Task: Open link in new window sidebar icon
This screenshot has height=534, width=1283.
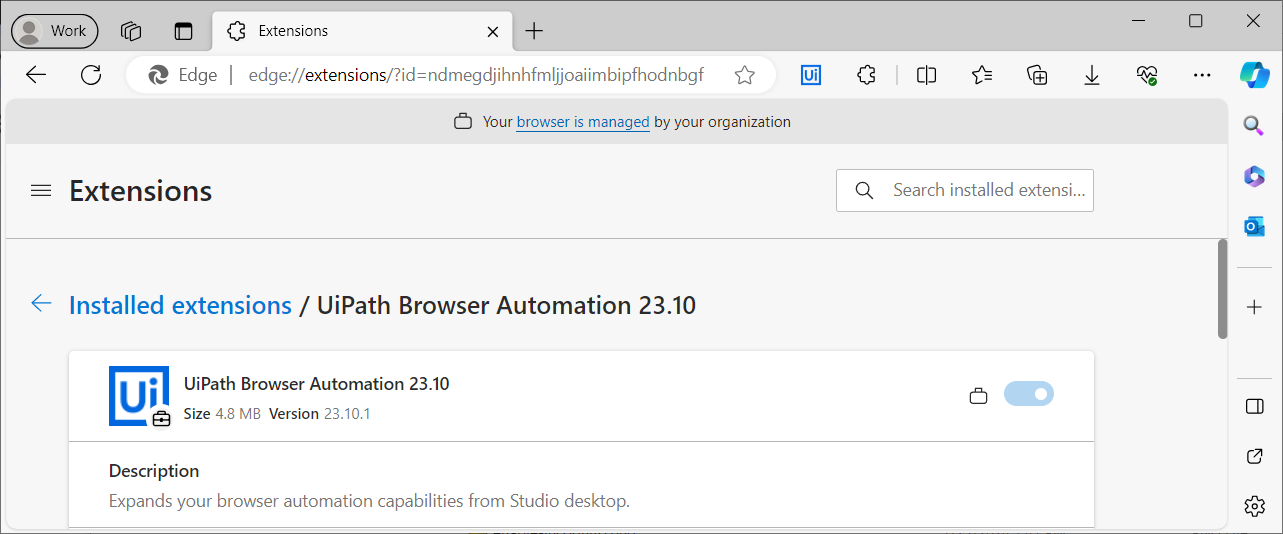Action: tap(1254, 456)
